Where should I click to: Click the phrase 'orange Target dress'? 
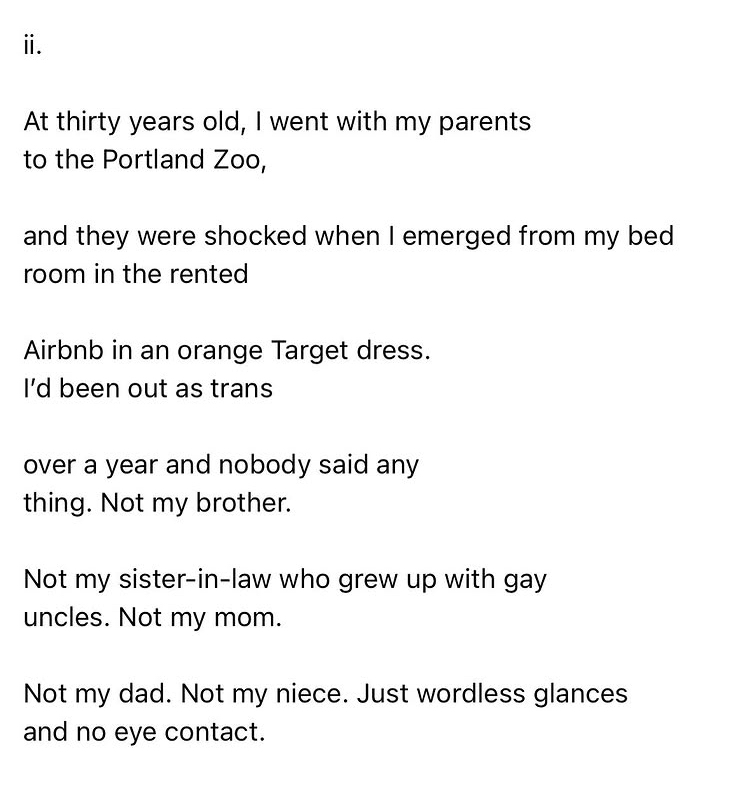point(303,351)
